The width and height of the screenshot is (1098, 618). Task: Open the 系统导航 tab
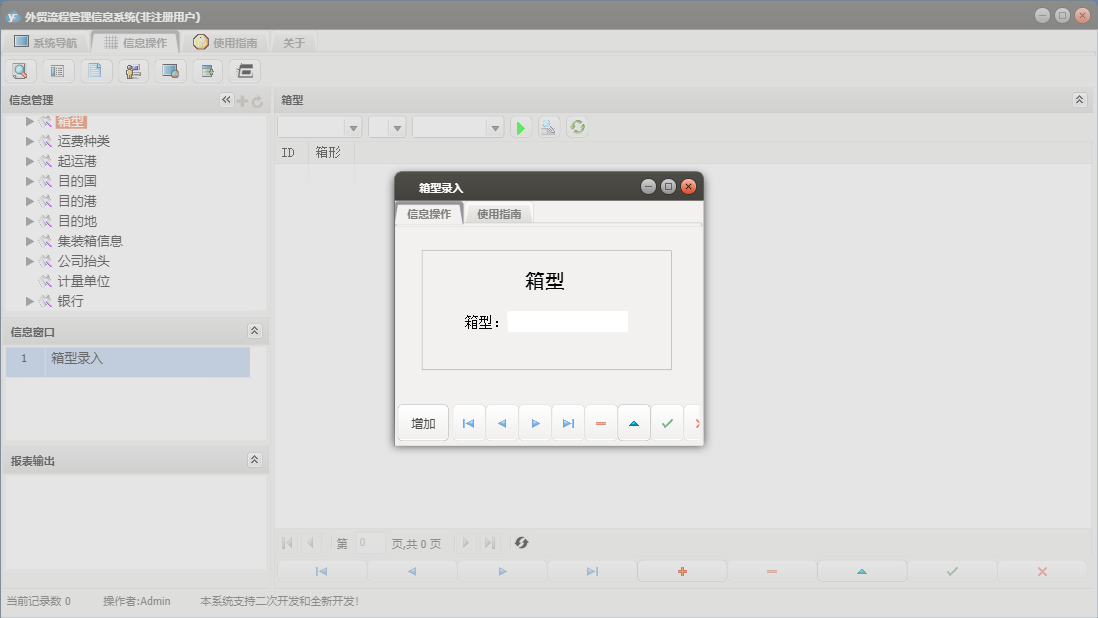[x=45, y=42]
